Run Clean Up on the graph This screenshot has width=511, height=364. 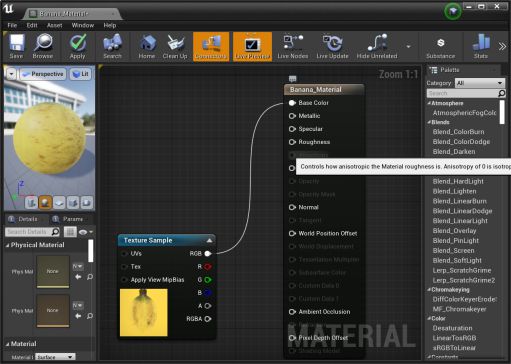175,47
